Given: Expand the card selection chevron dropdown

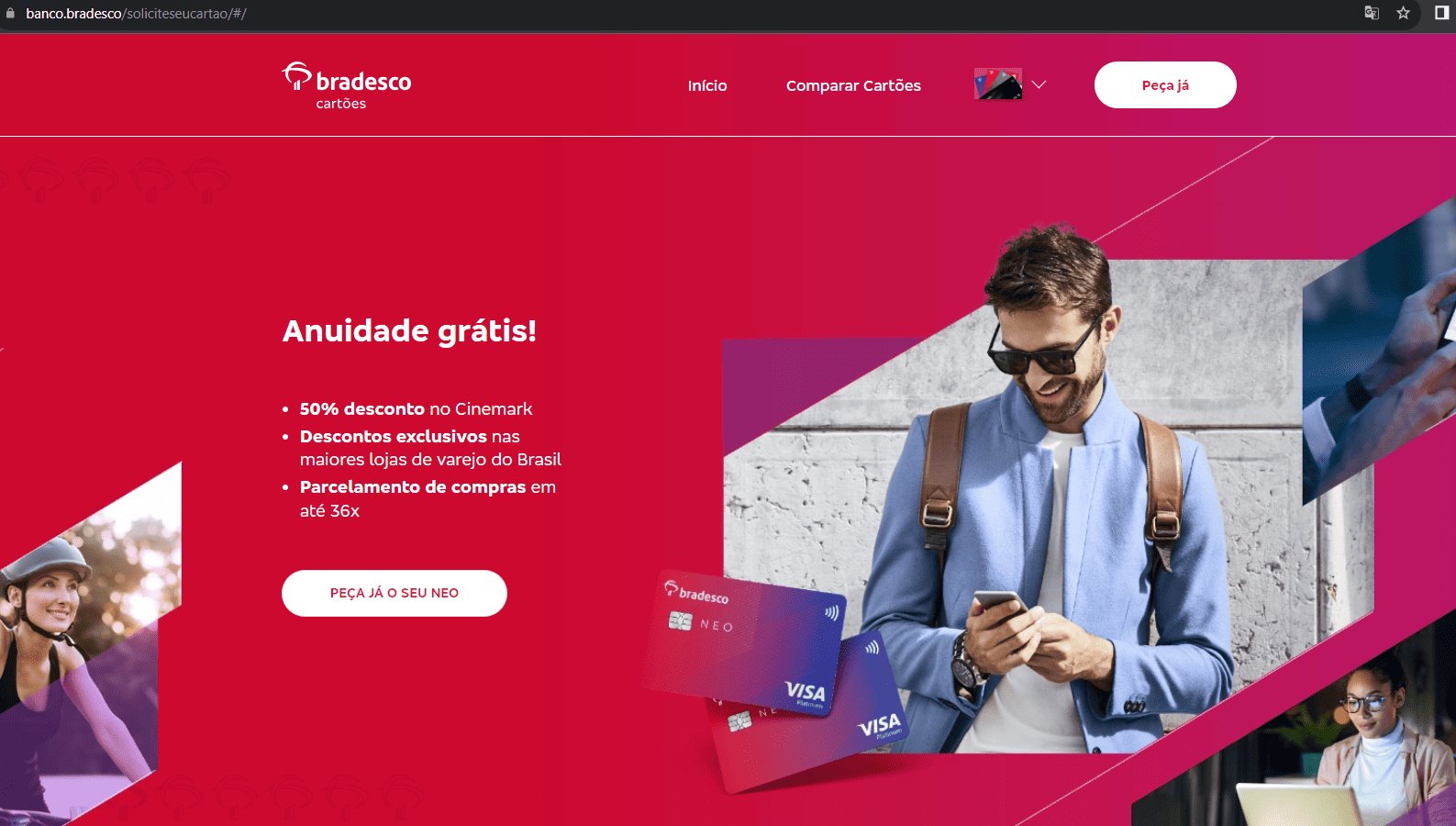Looking at the screenshot, I should tap(1039, 84).
